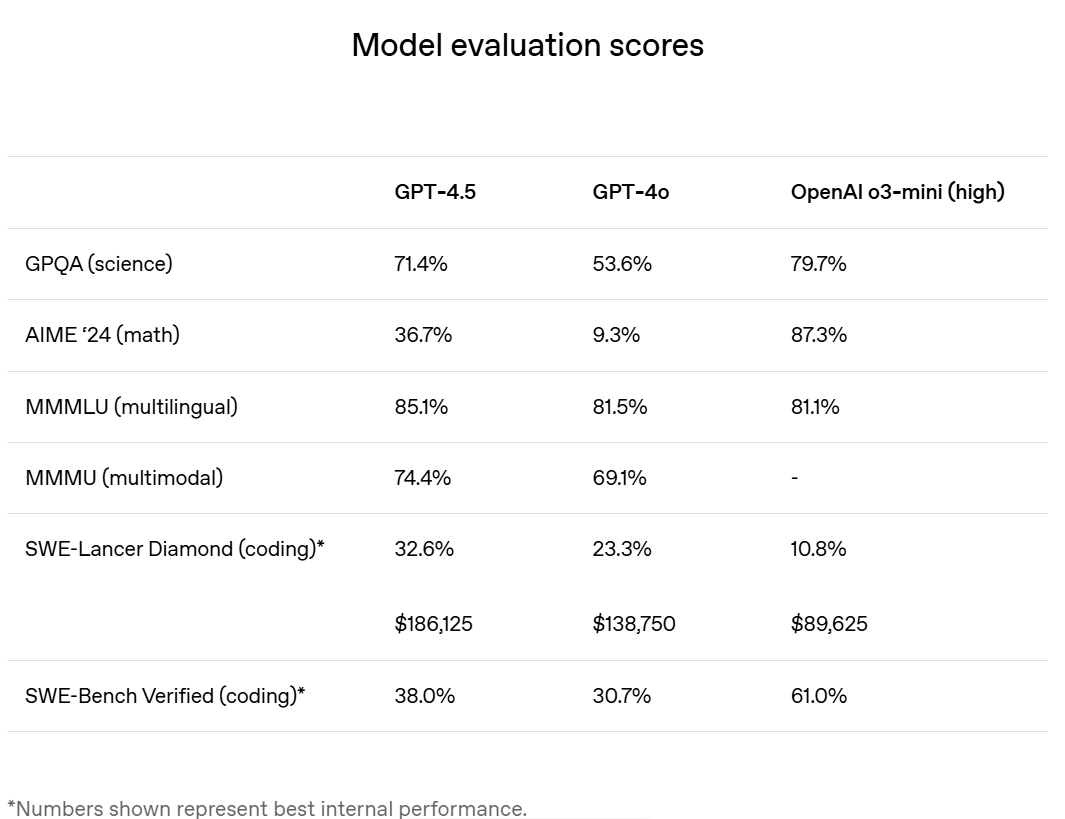Image resolution: width=1065 pixels, height=819 pixels.
Task: Click the 71.4% GPQA score cell
Action: pos(421,264)
